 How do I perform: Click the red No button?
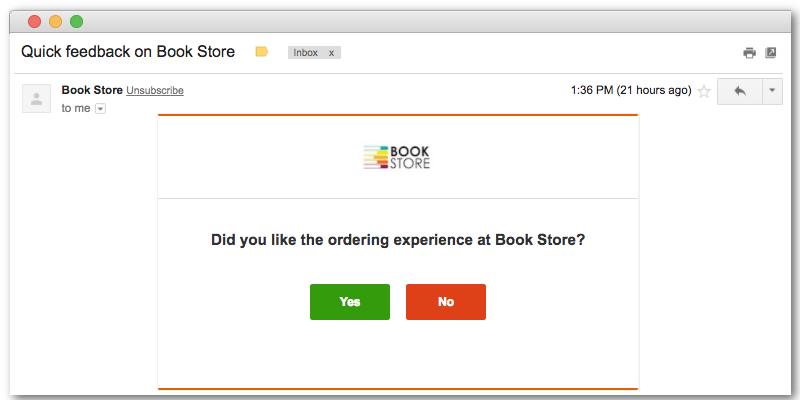[446, 302]
